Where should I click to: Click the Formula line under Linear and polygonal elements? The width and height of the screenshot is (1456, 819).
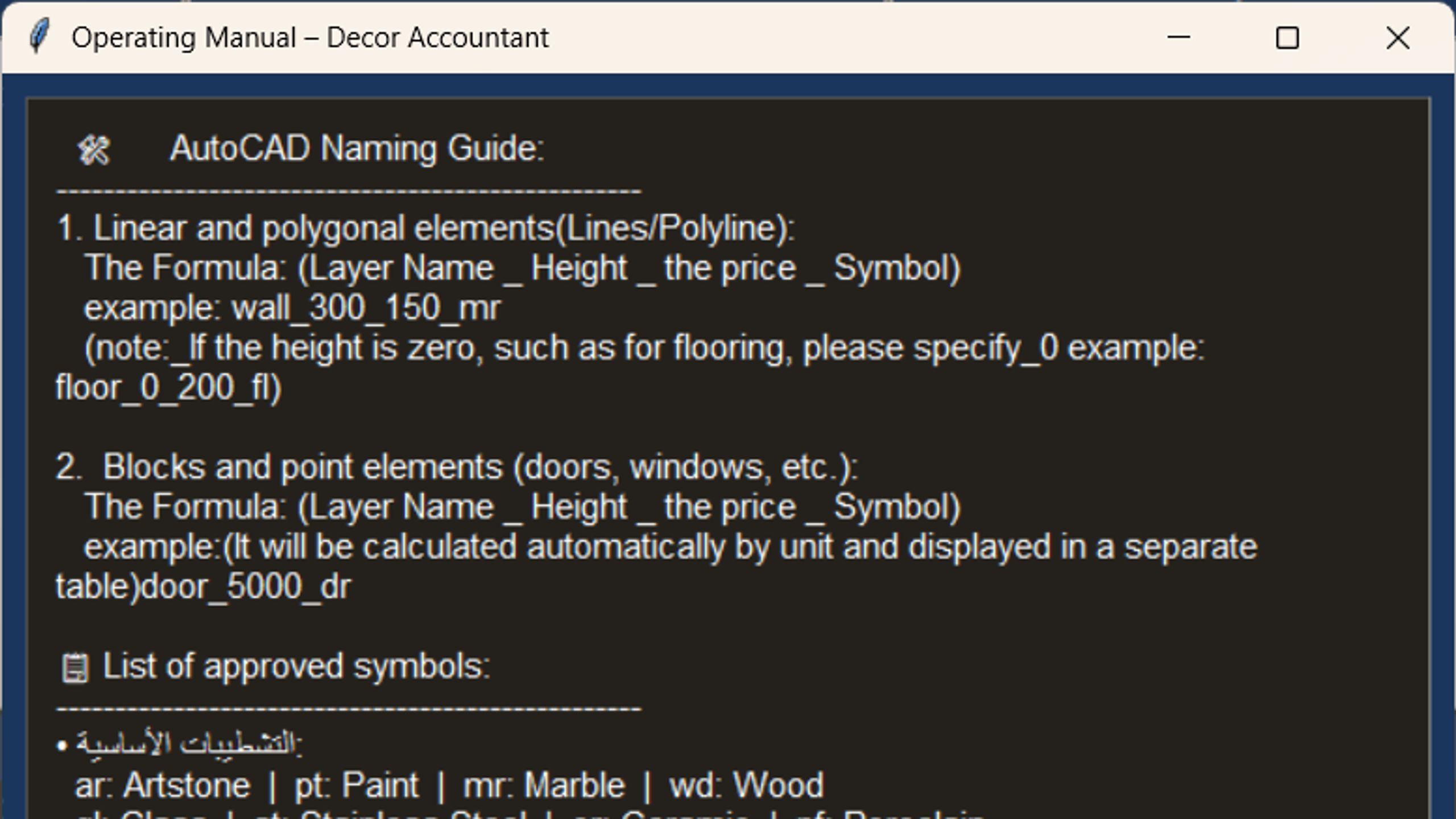[x=522, y=268]
